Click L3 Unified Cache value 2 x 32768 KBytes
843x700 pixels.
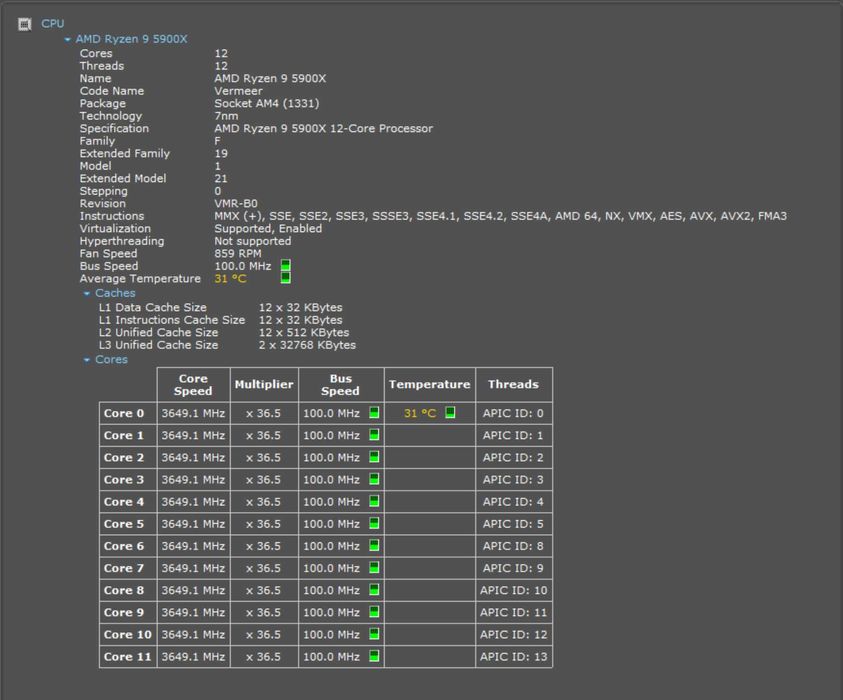(x=307, y=345)
